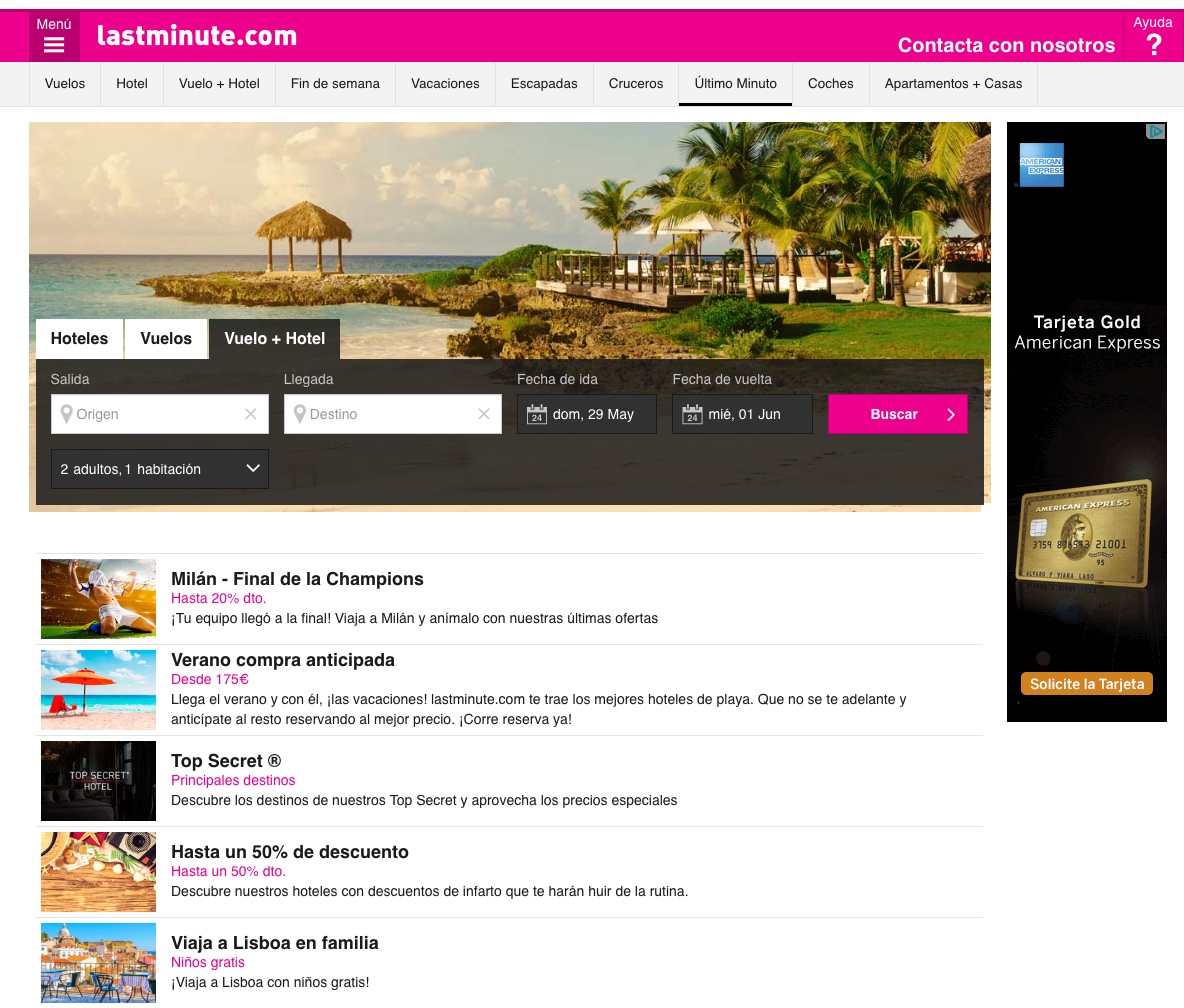Click the Milán football player thumbnail
The height and width of the screenshot is (1008, 1184).
click(98, 599)
